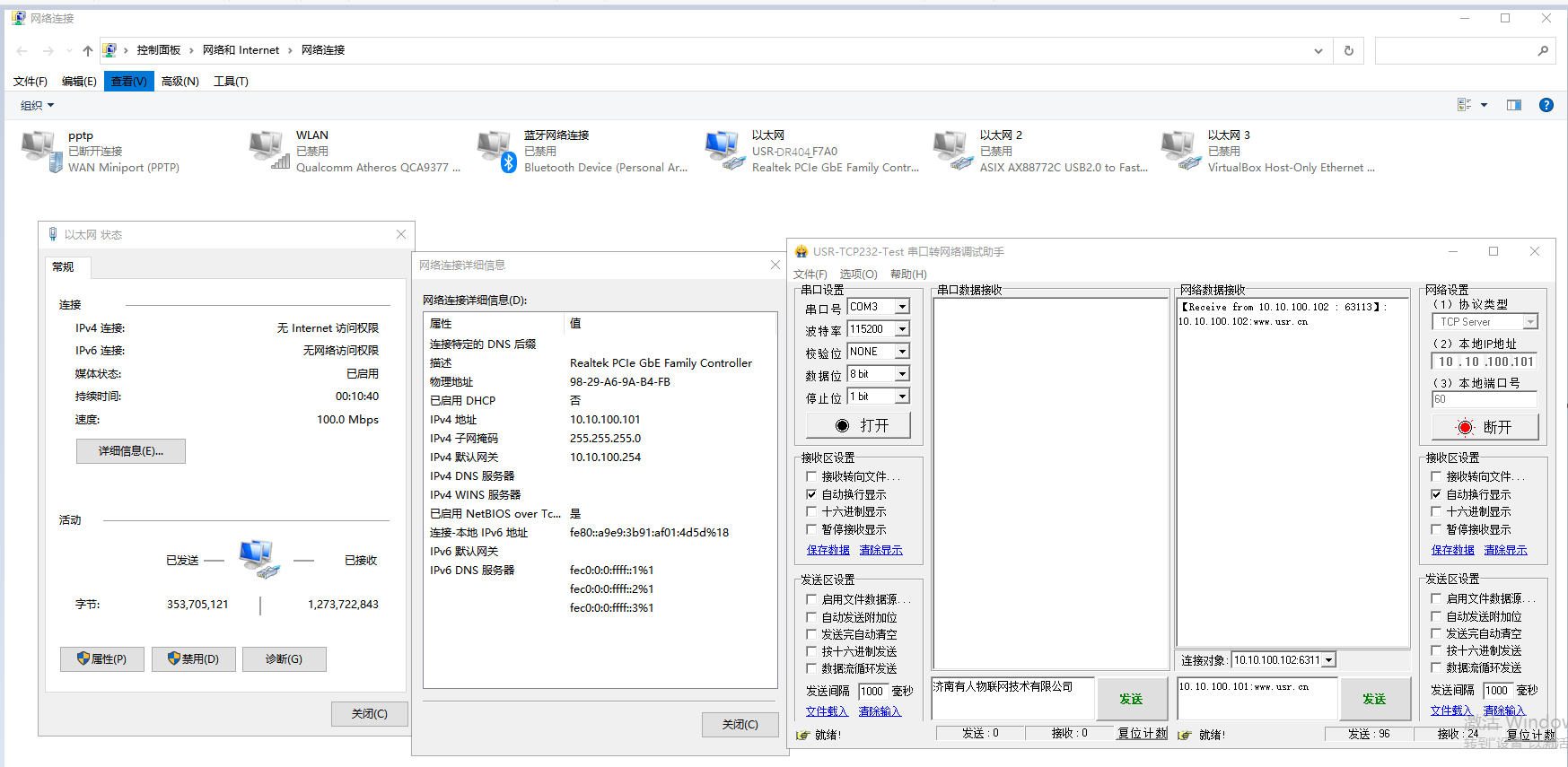
Task: Select the Bluetooth network connection icon
Action: [x=496, y=150]
